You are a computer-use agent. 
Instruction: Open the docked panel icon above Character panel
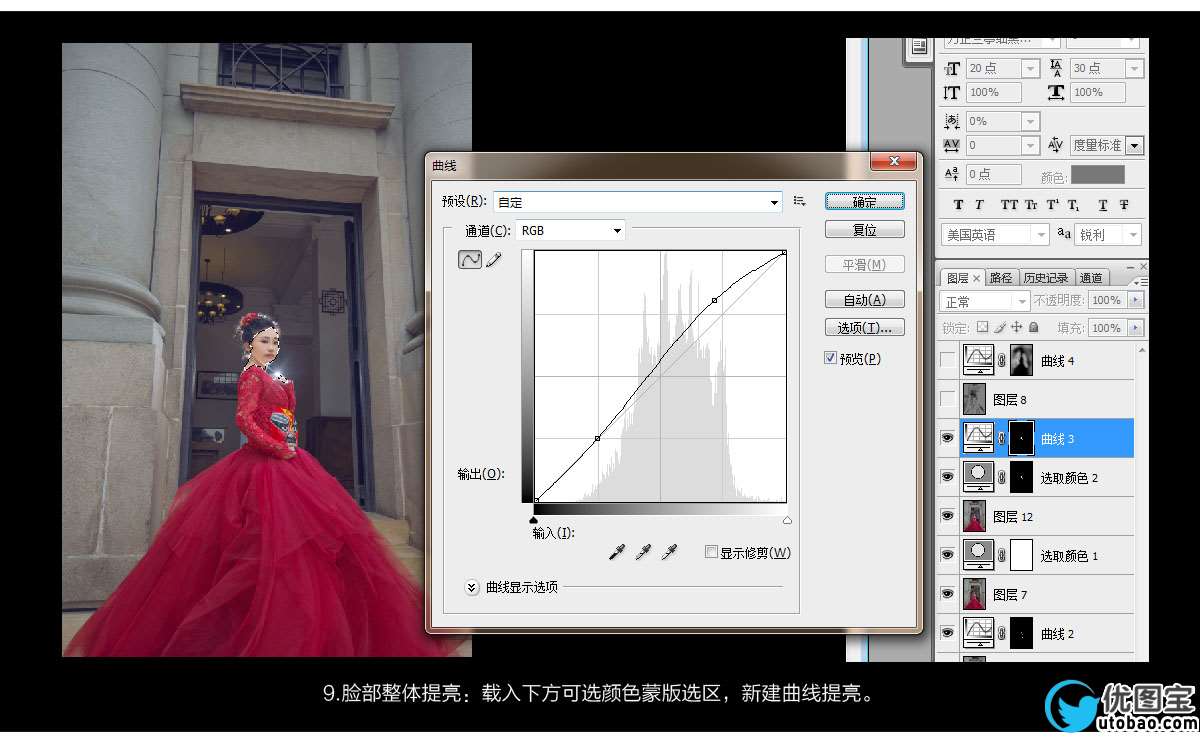tap(919, 48)
